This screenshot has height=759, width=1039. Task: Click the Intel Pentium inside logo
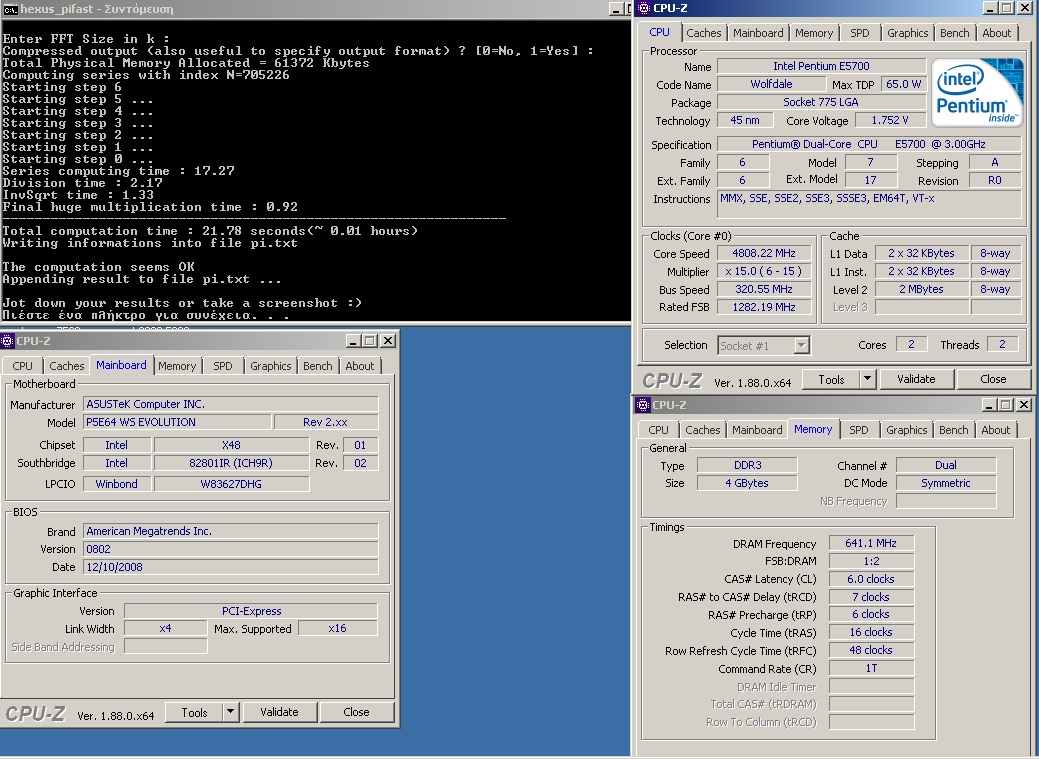pos(977,93)
